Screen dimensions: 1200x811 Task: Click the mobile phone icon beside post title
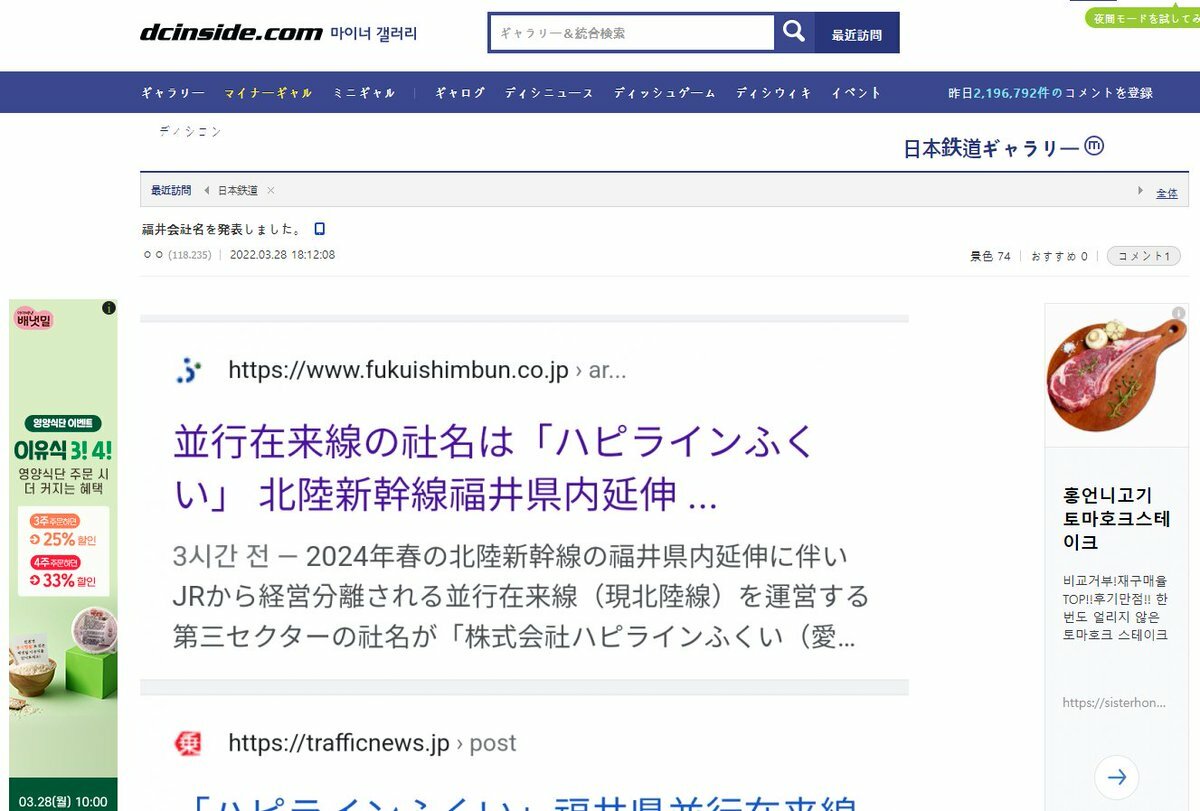point(320,229)
